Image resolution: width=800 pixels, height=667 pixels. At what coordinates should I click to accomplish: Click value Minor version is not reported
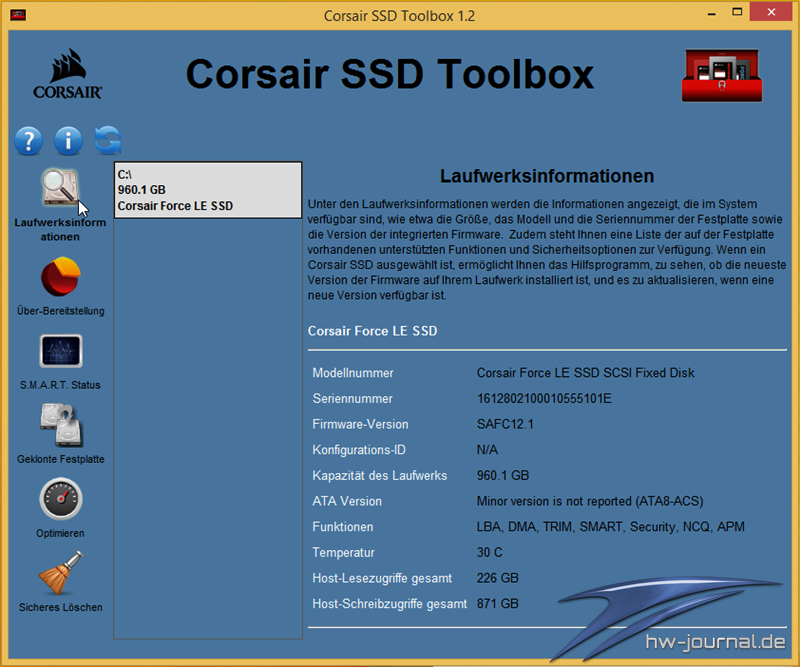tap(590, 501)
